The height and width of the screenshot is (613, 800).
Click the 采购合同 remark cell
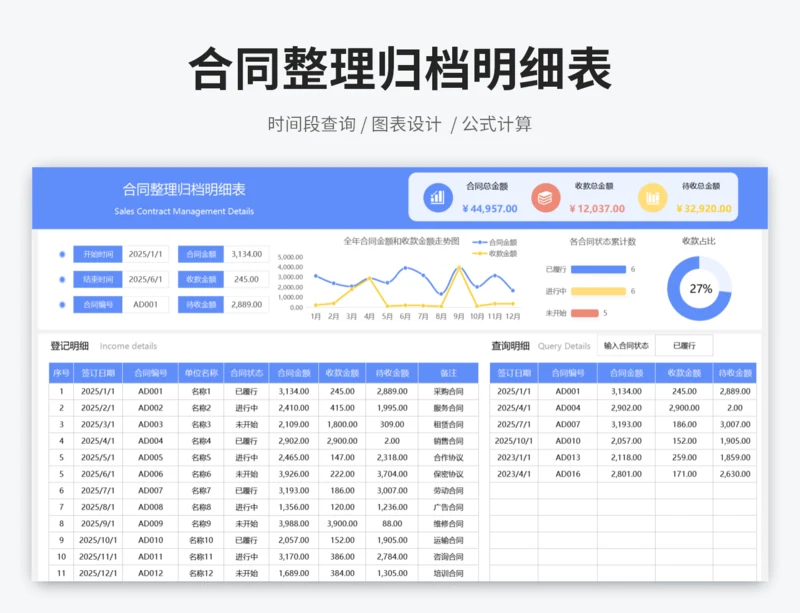[x=448, y=391]
